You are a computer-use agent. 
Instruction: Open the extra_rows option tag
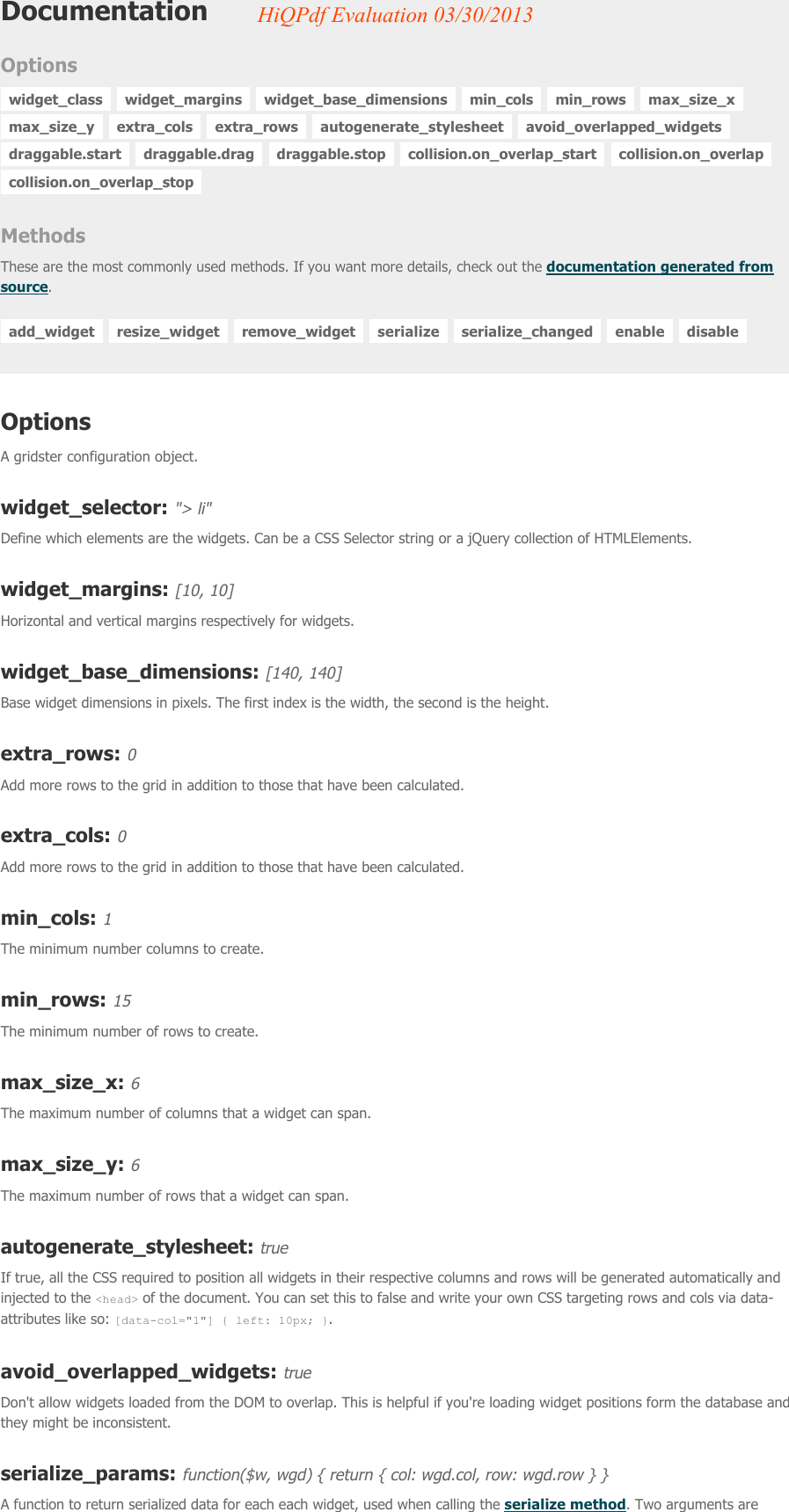point(255,127)
